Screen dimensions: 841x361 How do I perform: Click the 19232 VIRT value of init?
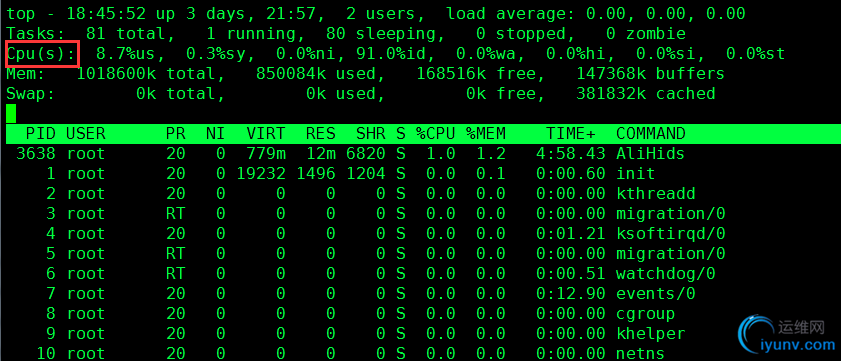pos(261,174)
